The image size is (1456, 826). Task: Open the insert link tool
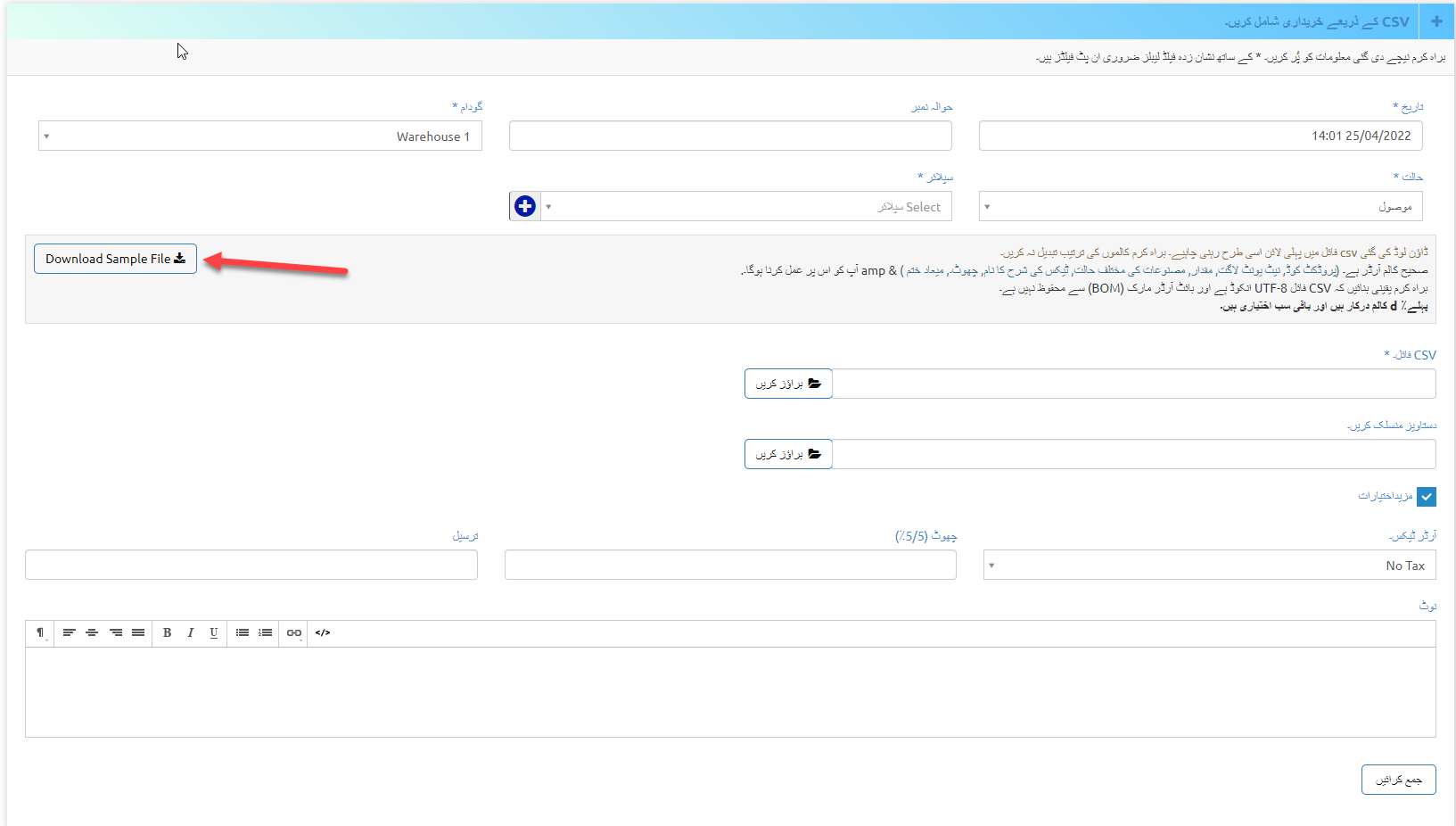(x=293, y=632)
